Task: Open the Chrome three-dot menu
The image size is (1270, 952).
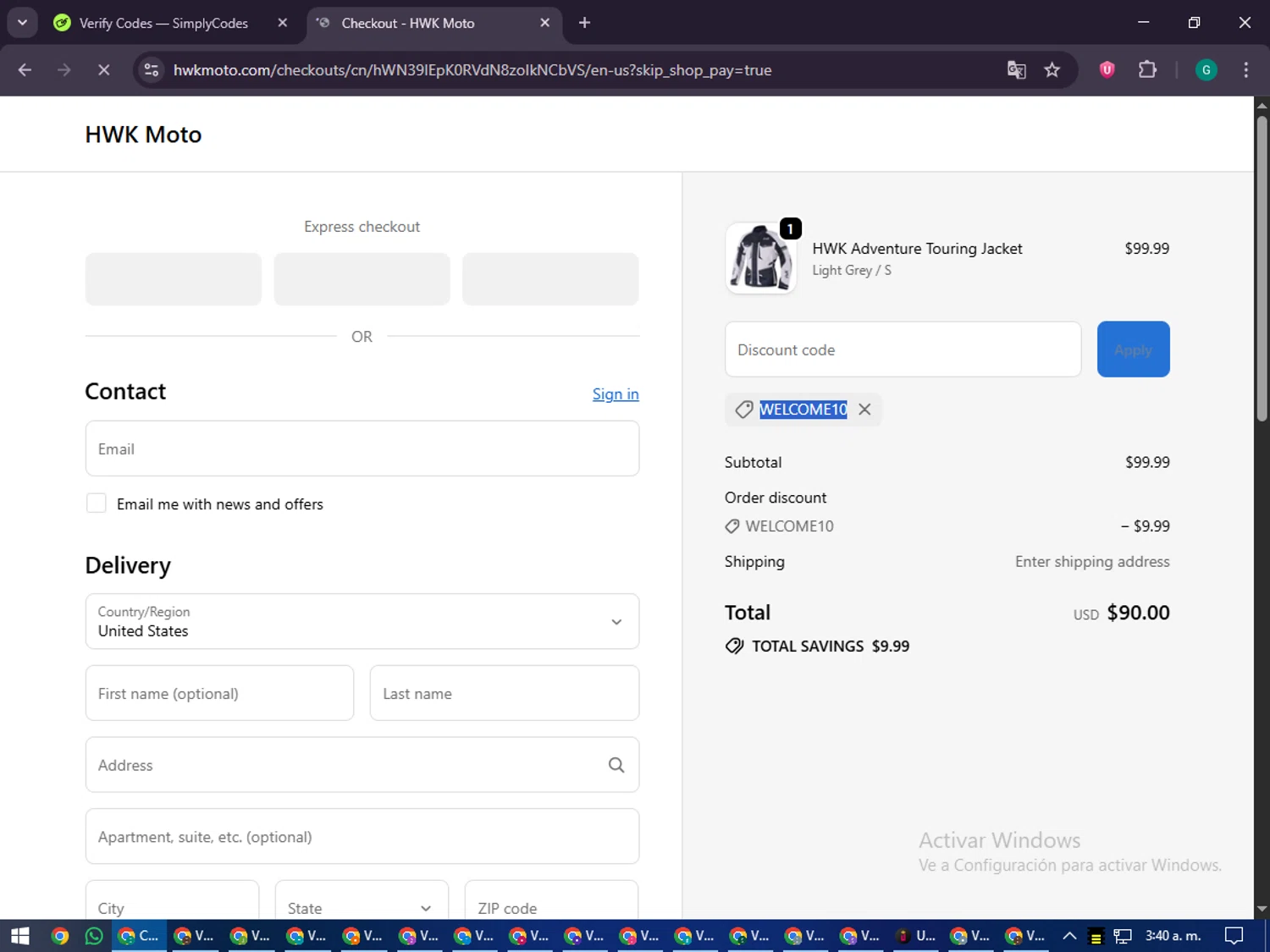Action: tap(1245, 70)
